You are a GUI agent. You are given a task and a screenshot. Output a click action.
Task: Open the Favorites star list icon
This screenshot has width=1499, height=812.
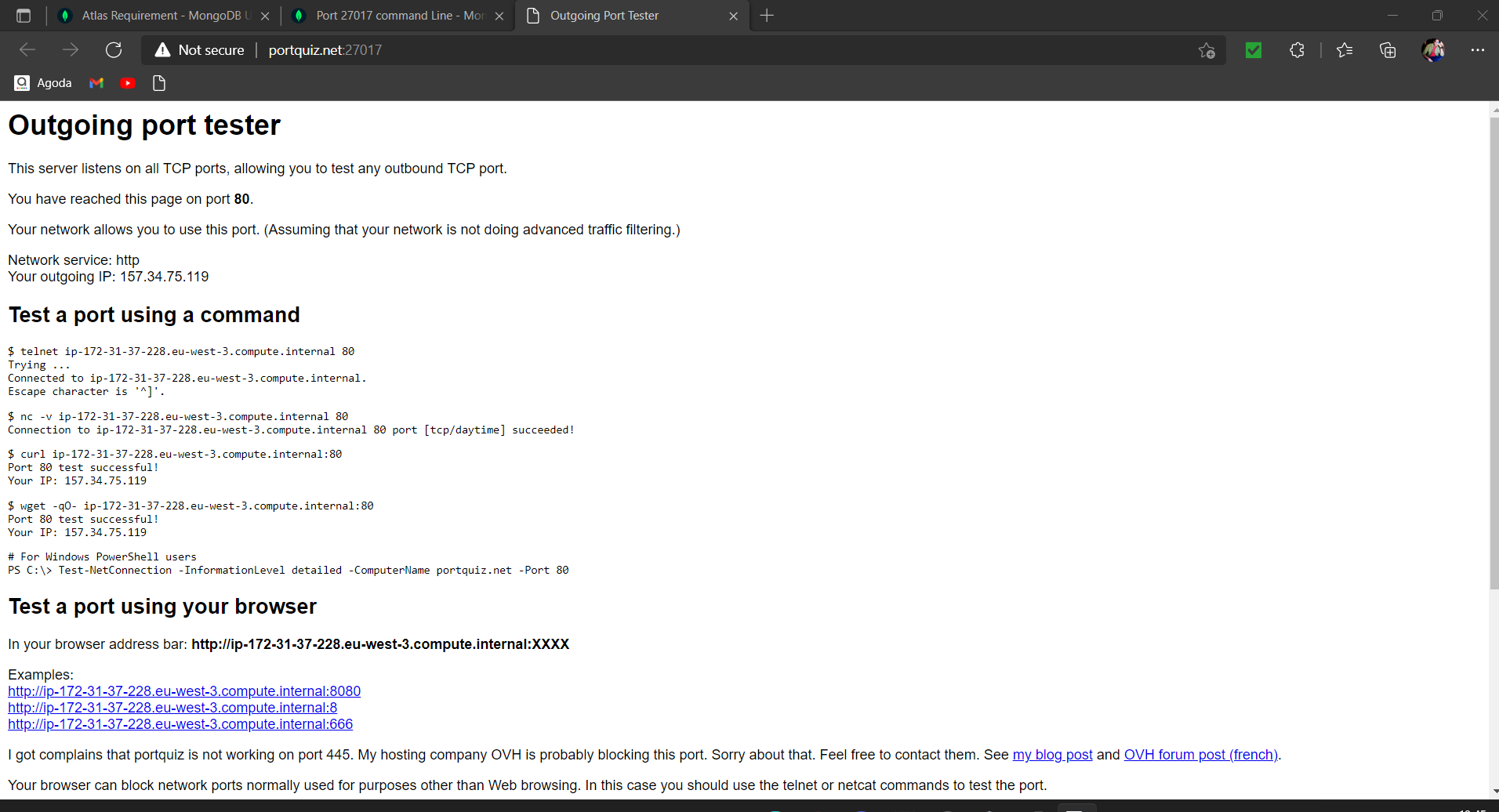pyautogui.click(x=1345, y=50)
